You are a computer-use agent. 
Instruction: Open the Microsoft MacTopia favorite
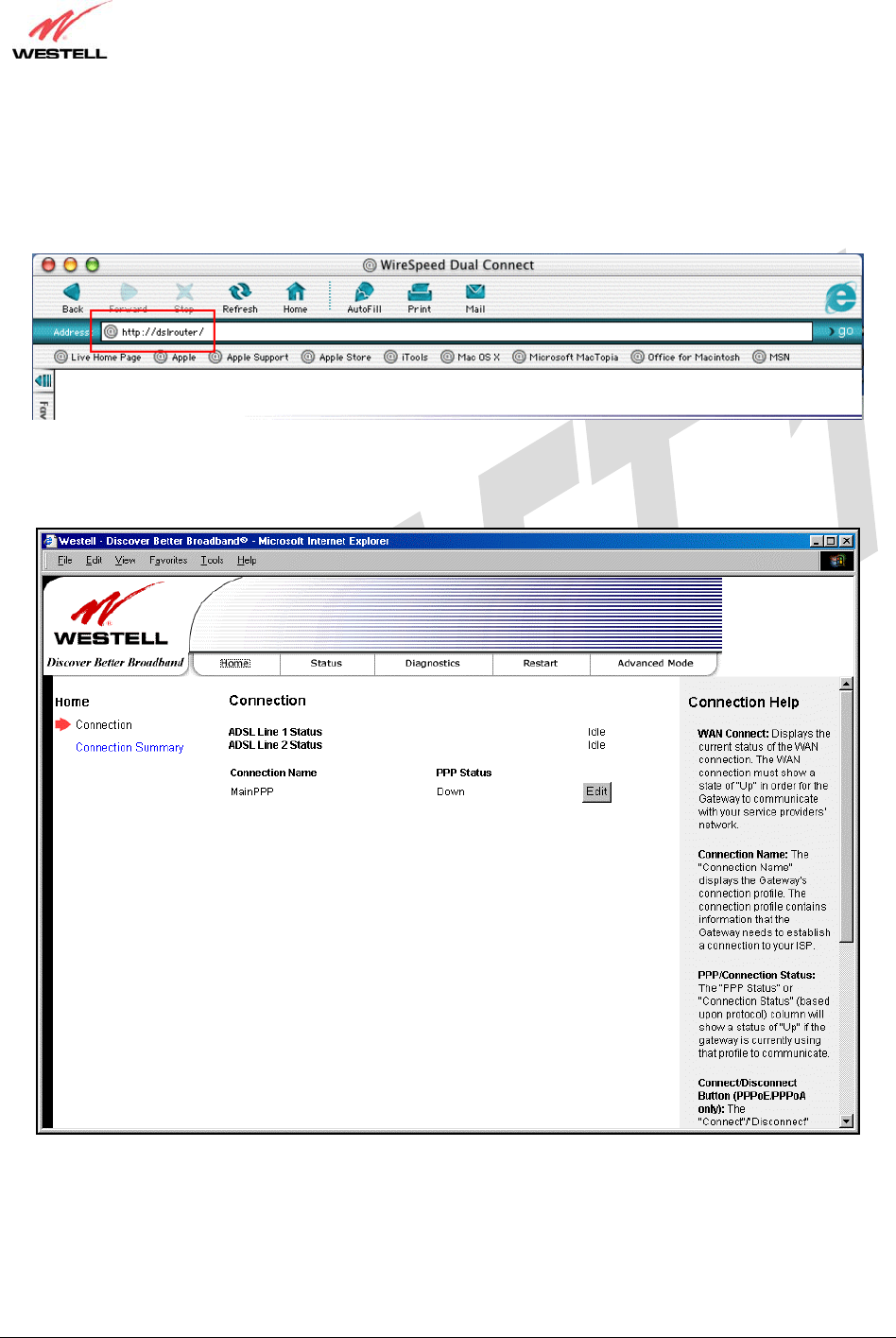565,357
